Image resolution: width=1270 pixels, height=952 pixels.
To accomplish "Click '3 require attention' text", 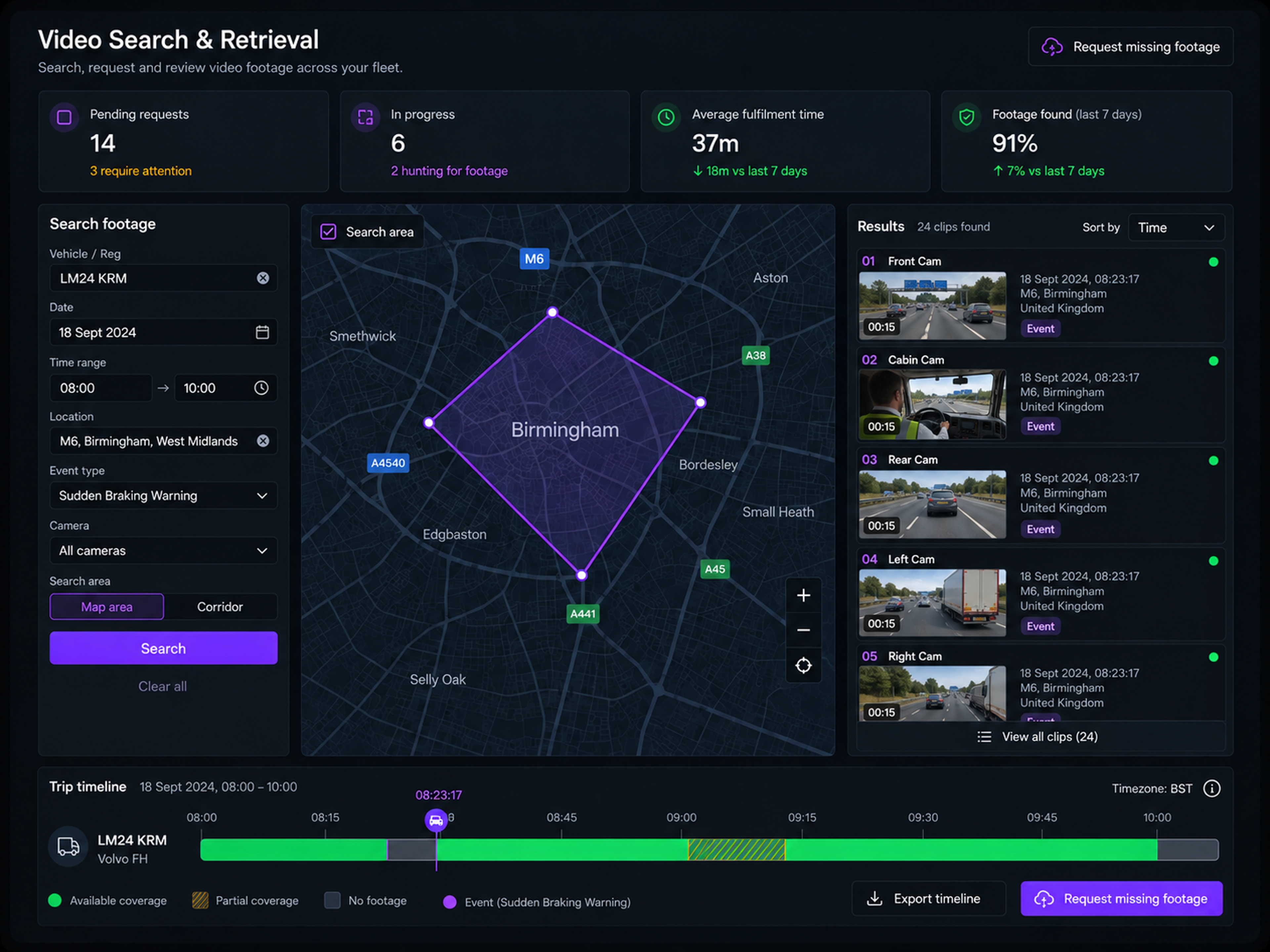I will (x=141, y=171).
